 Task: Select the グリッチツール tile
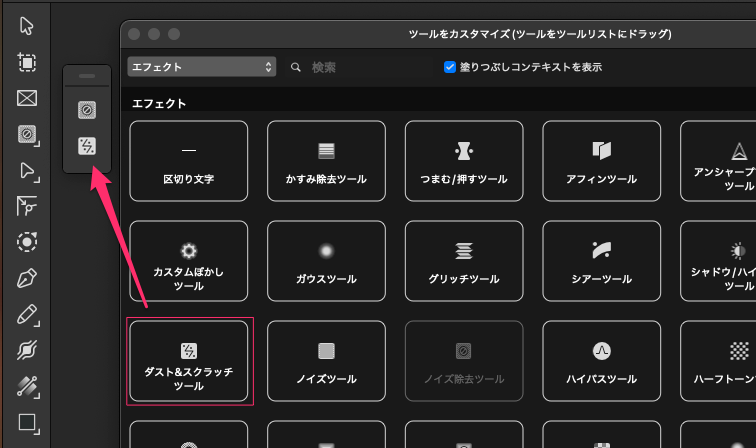[464, 261]
